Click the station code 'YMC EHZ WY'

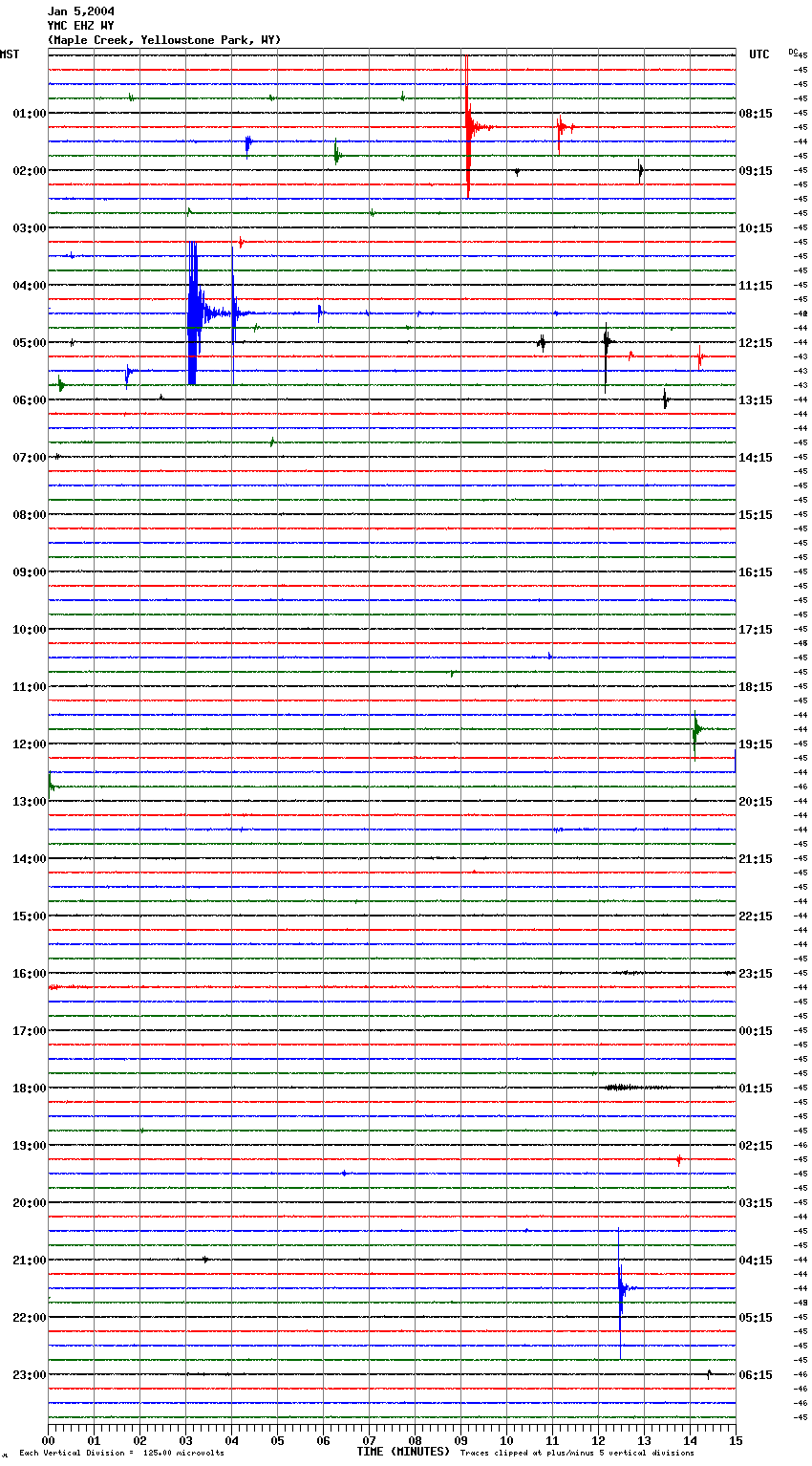[x=81, y=26]
